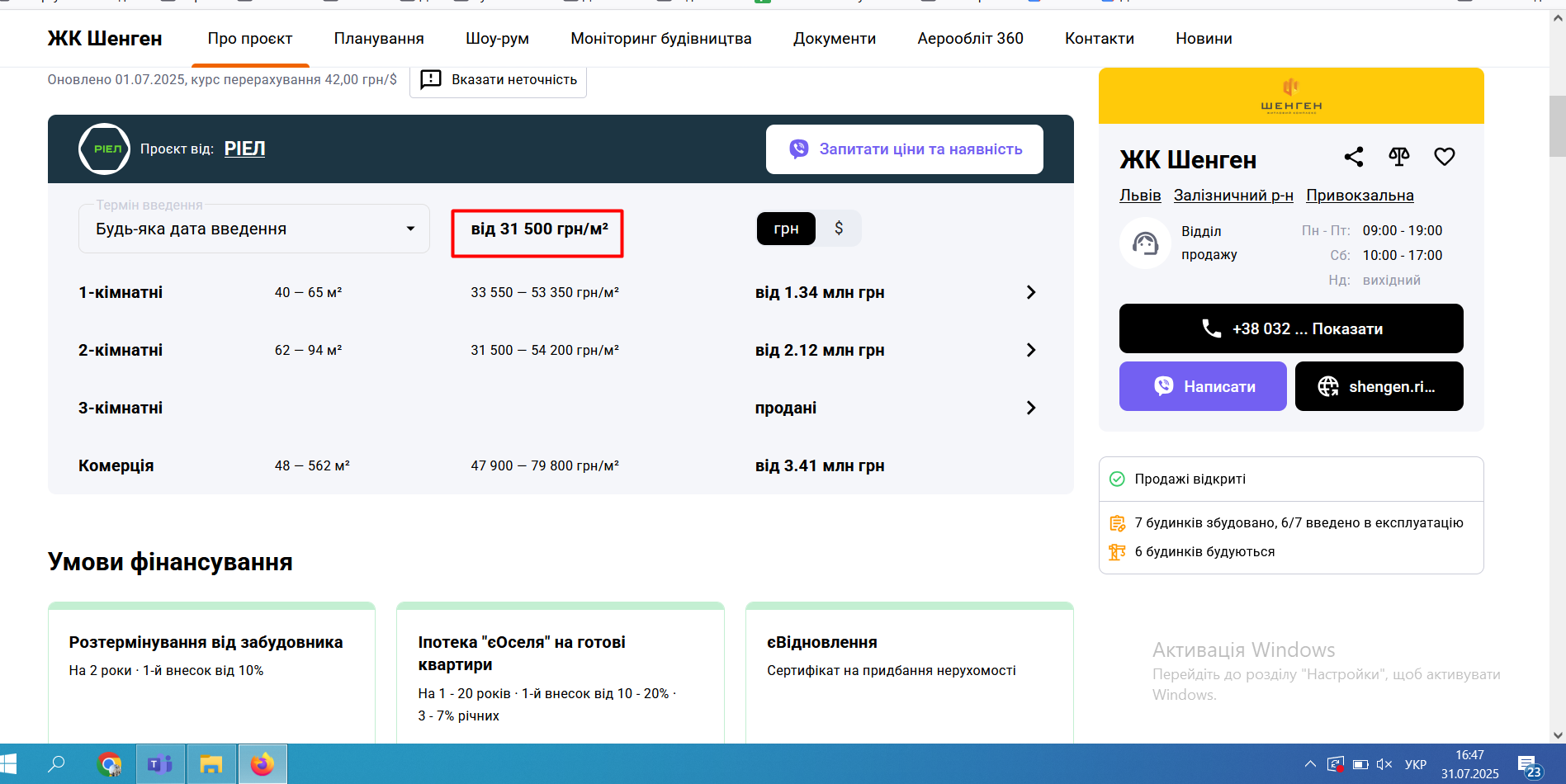Follow Залізничний р-н link

1233,196
